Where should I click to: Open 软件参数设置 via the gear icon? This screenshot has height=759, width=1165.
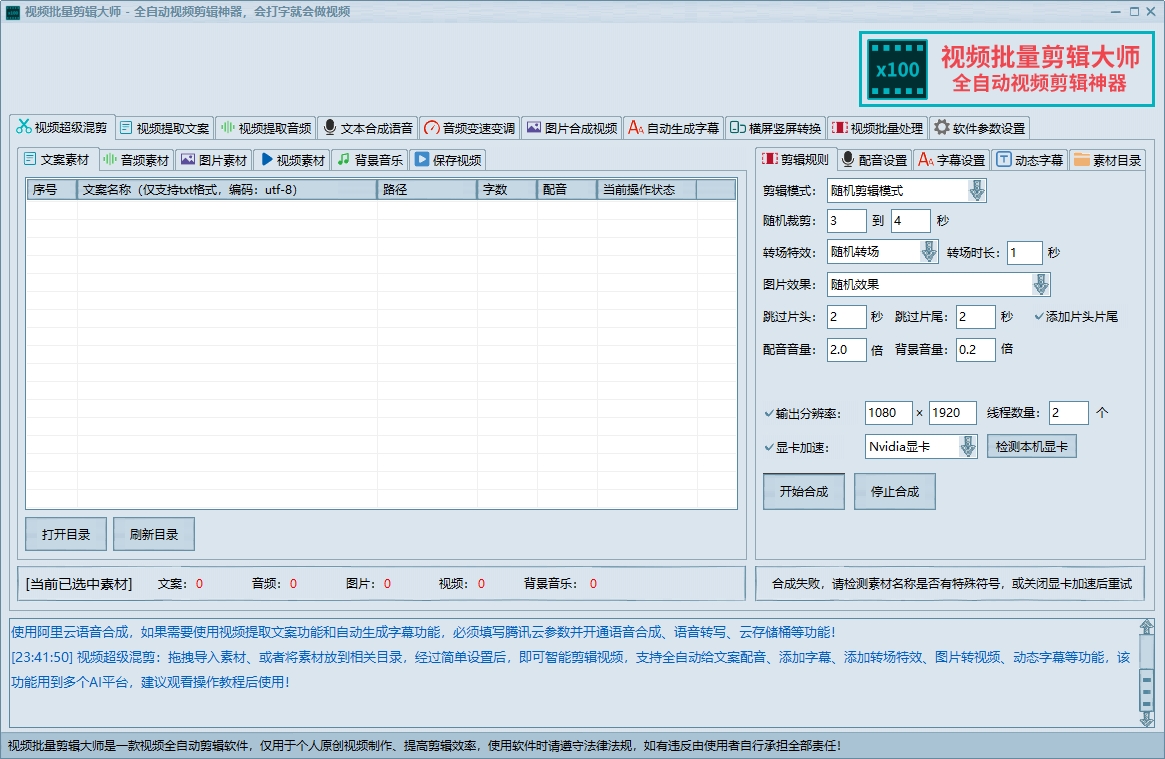pos(977,127)
